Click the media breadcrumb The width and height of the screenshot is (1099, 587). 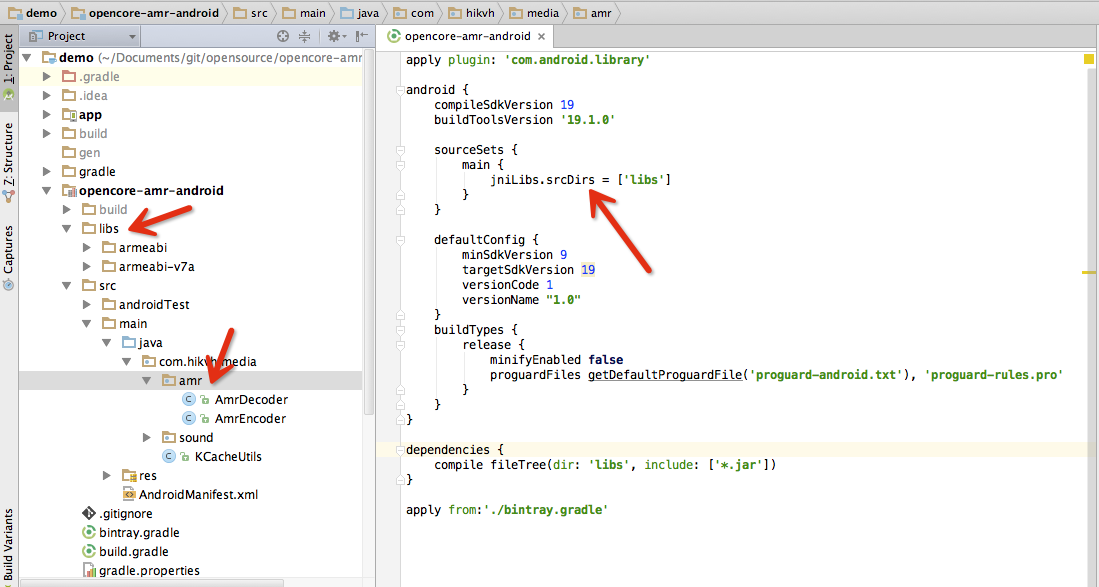[x=535, y=13]
